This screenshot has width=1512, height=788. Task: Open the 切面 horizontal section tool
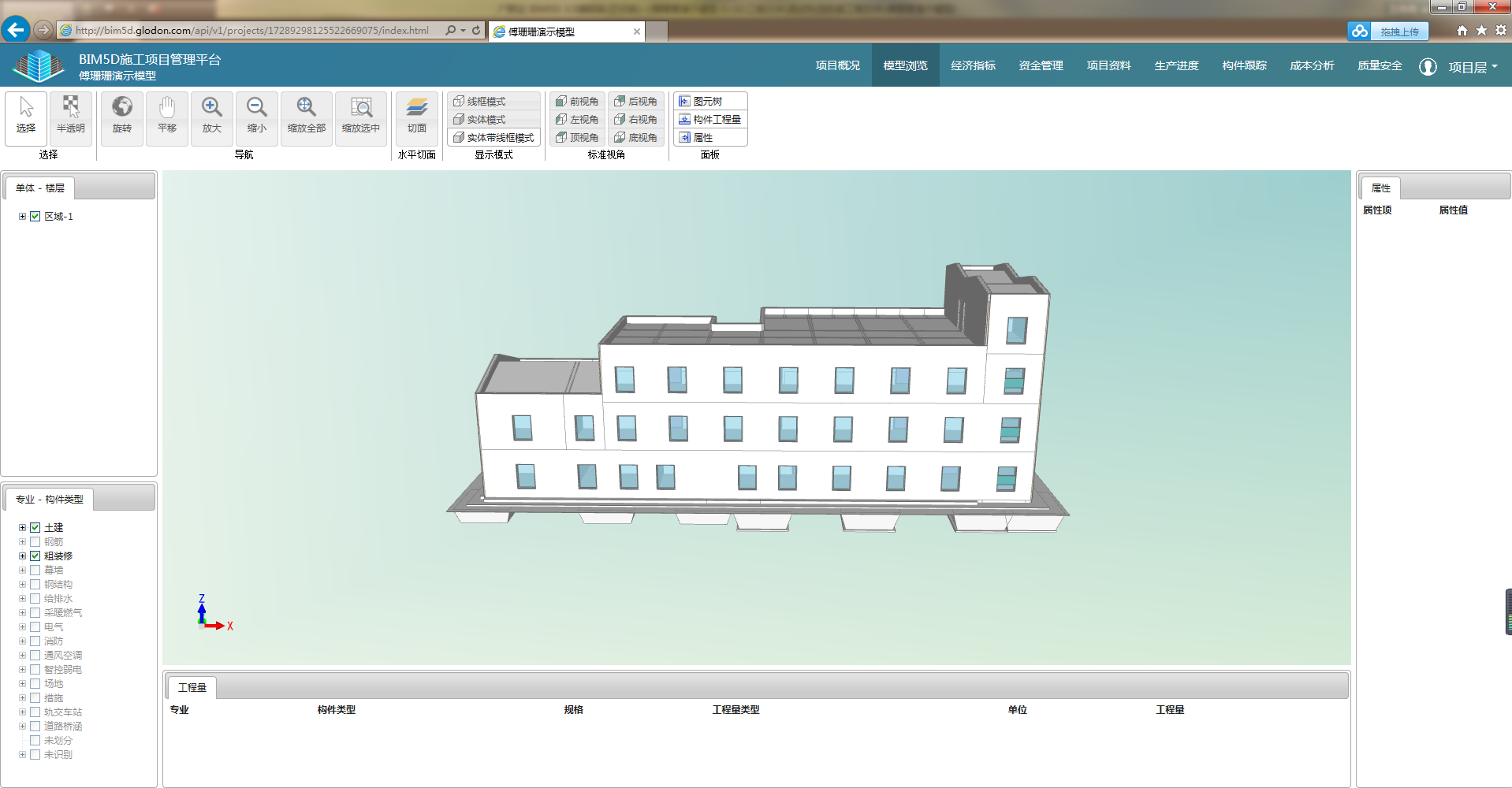pos(417,117)
